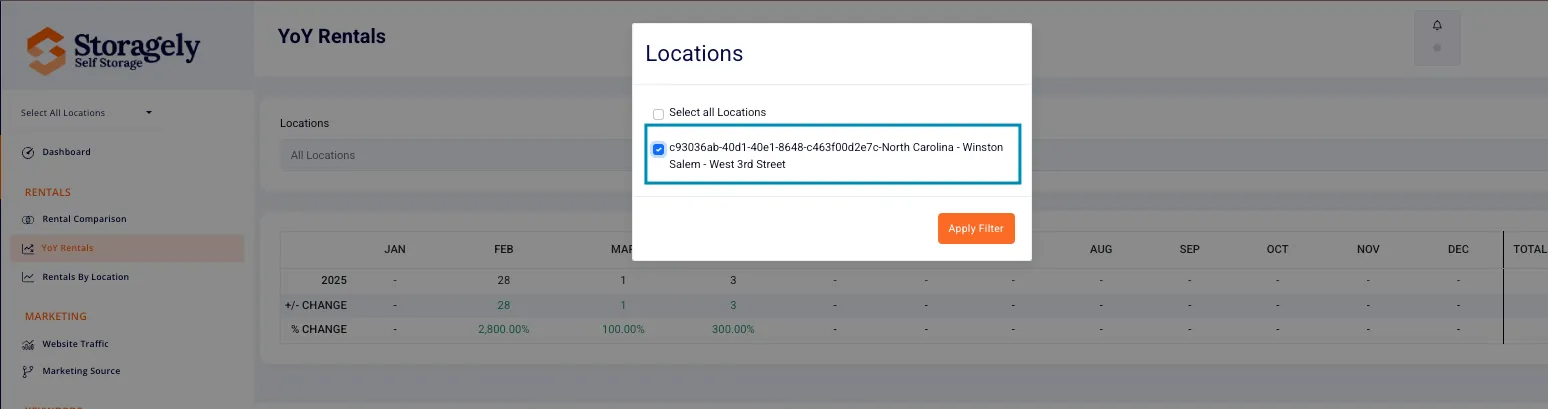
Task: Click the % CHANGE row label
Action: pyautogui.click(x=319, y=329)
